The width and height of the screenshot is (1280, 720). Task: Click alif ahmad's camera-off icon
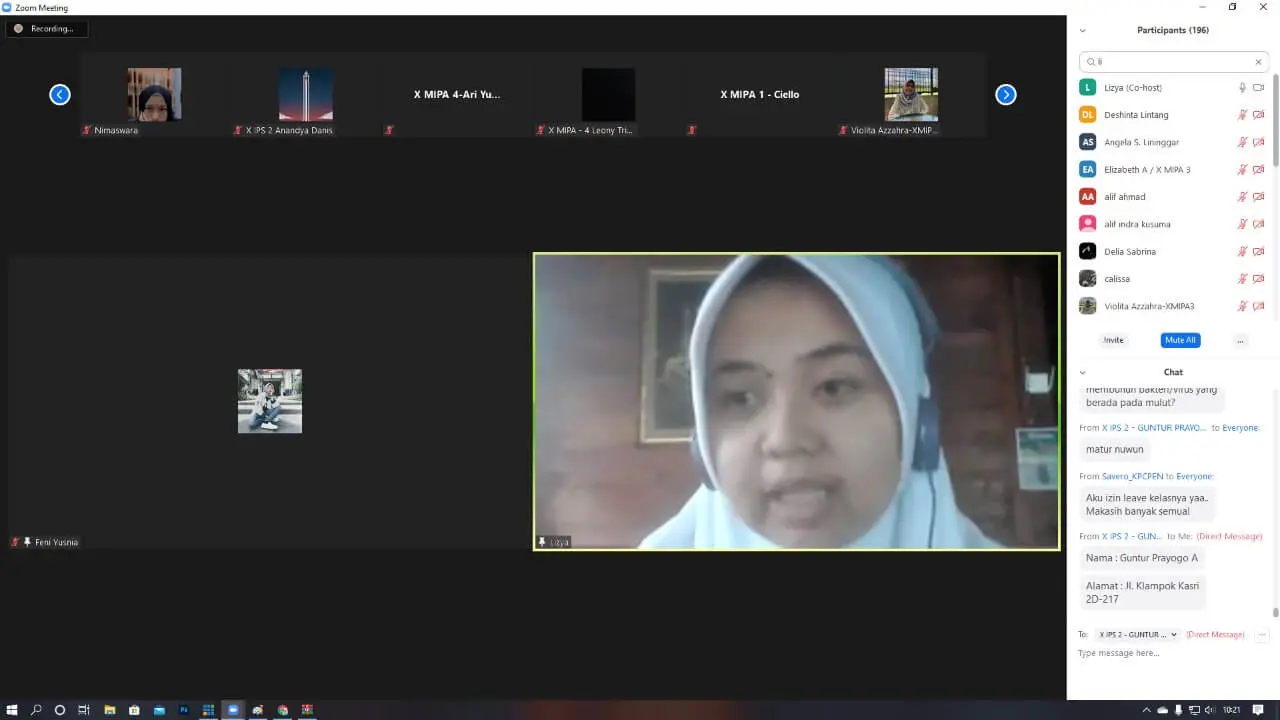coord(1259,197)
